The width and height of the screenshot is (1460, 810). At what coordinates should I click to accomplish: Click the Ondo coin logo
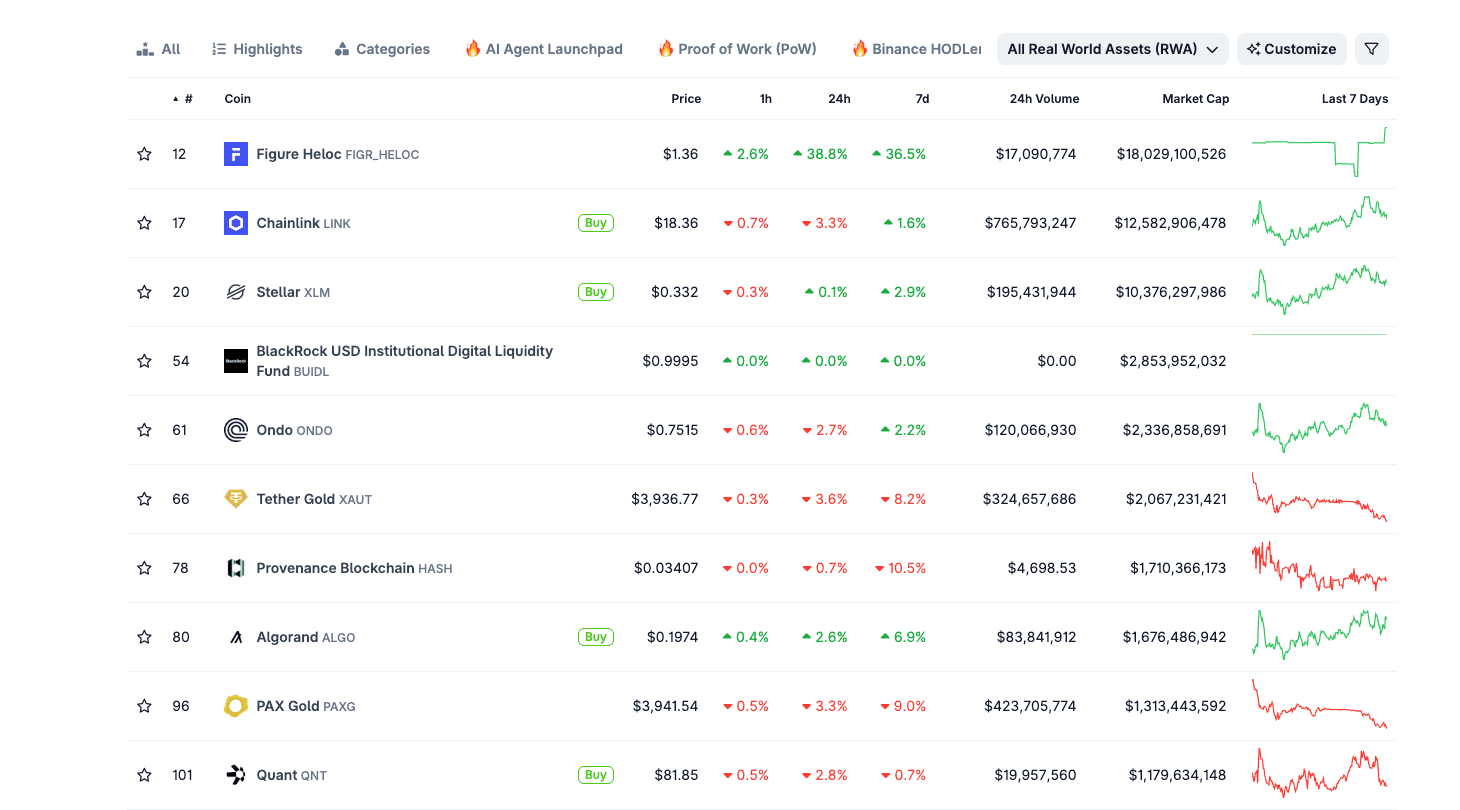tap(236, 430)
